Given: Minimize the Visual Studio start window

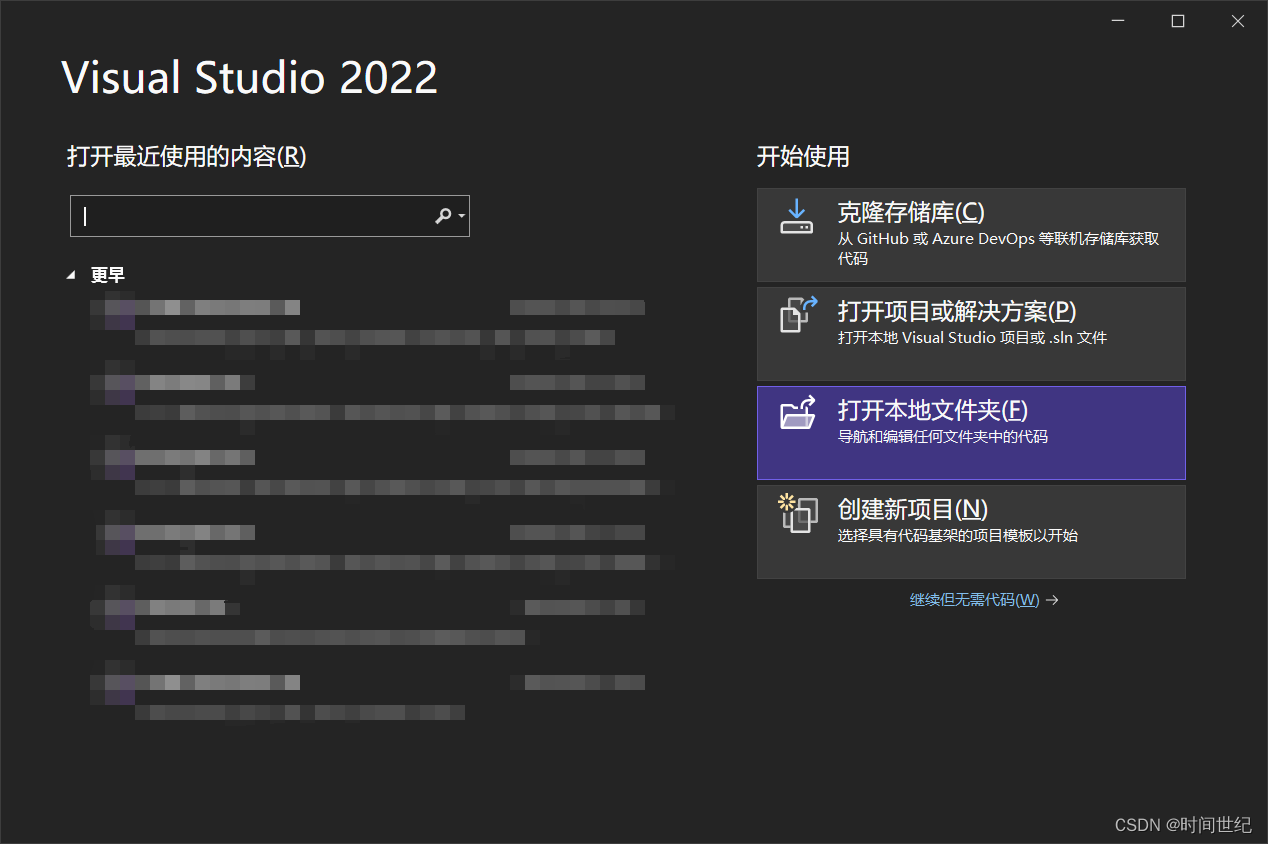Looking at the screenshot, I should point(1117,20).
